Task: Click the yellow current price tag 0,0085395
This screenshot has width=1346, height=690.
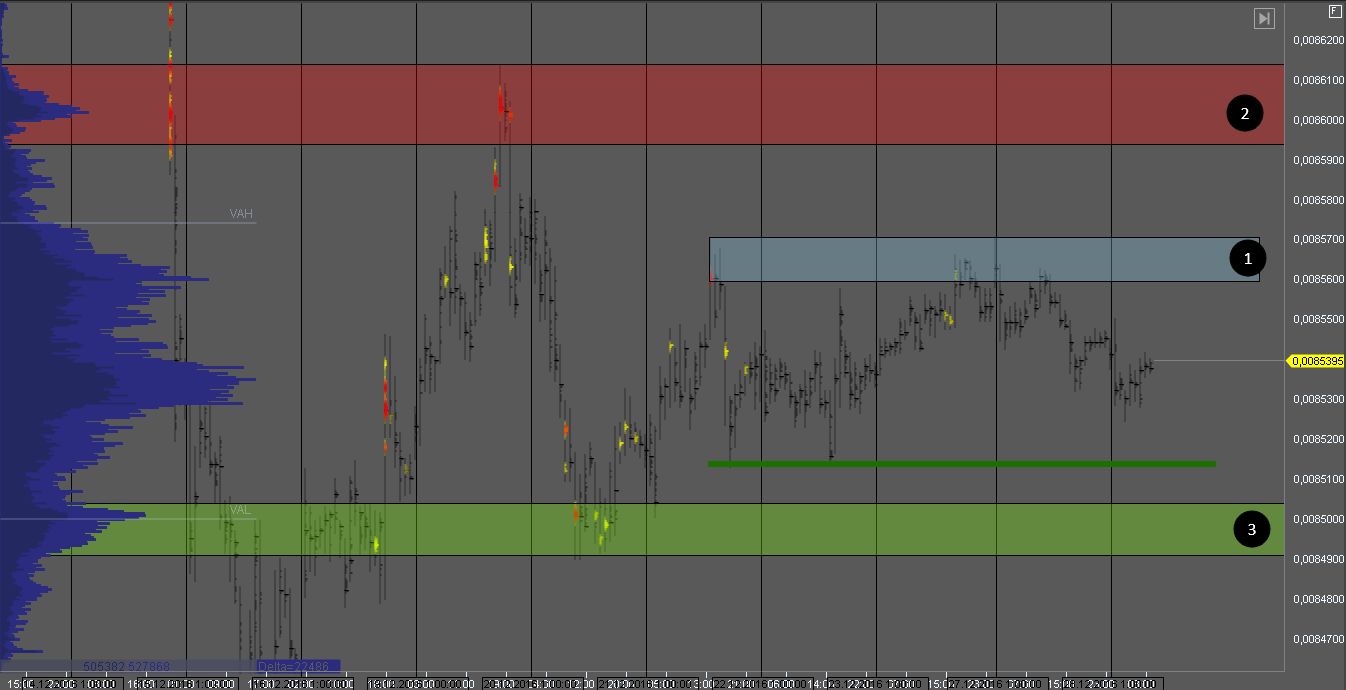Action: (1316, 361)
